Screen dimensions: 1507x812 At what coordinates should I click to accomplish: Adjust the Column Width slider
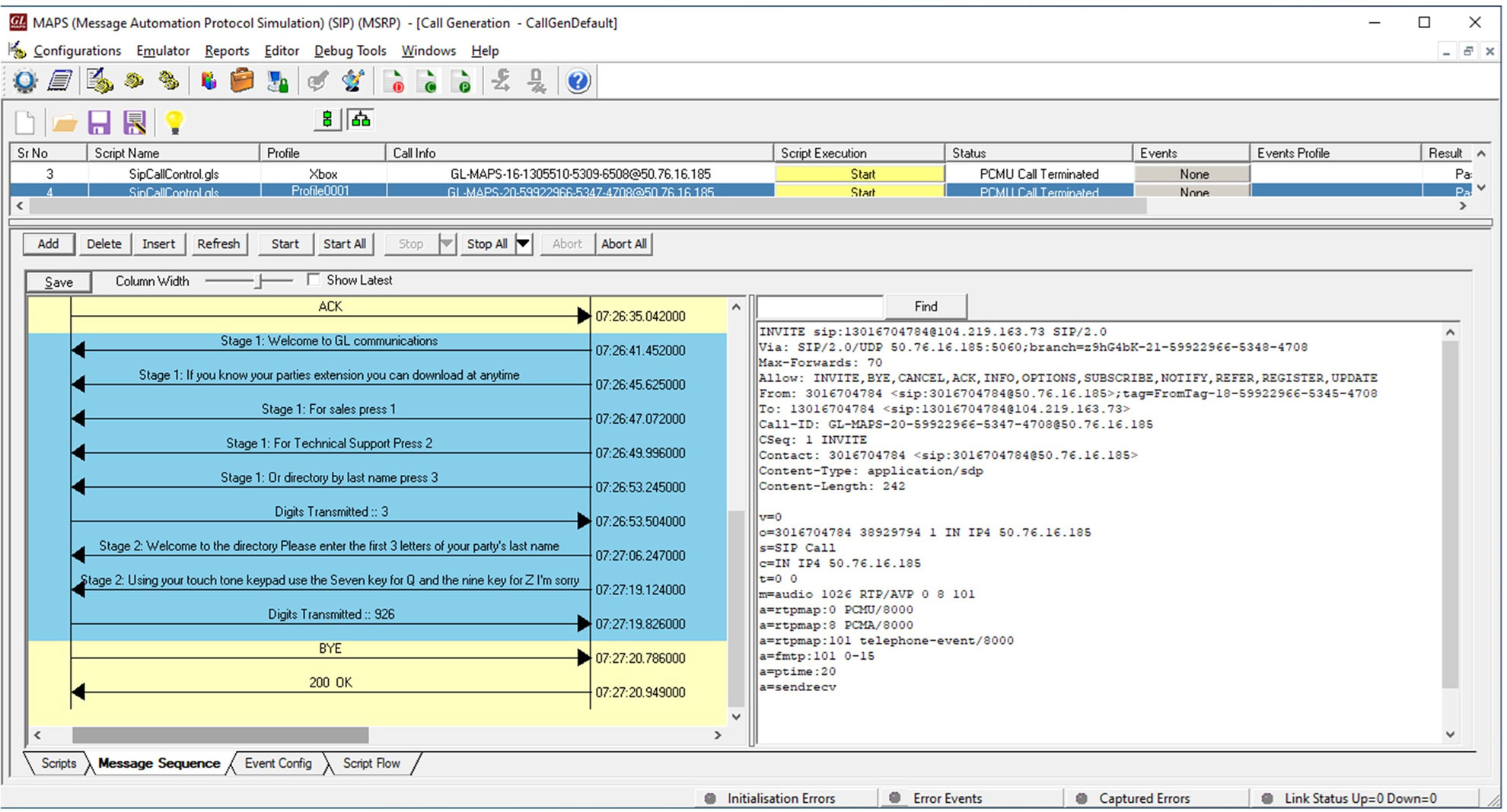point(260,281)
